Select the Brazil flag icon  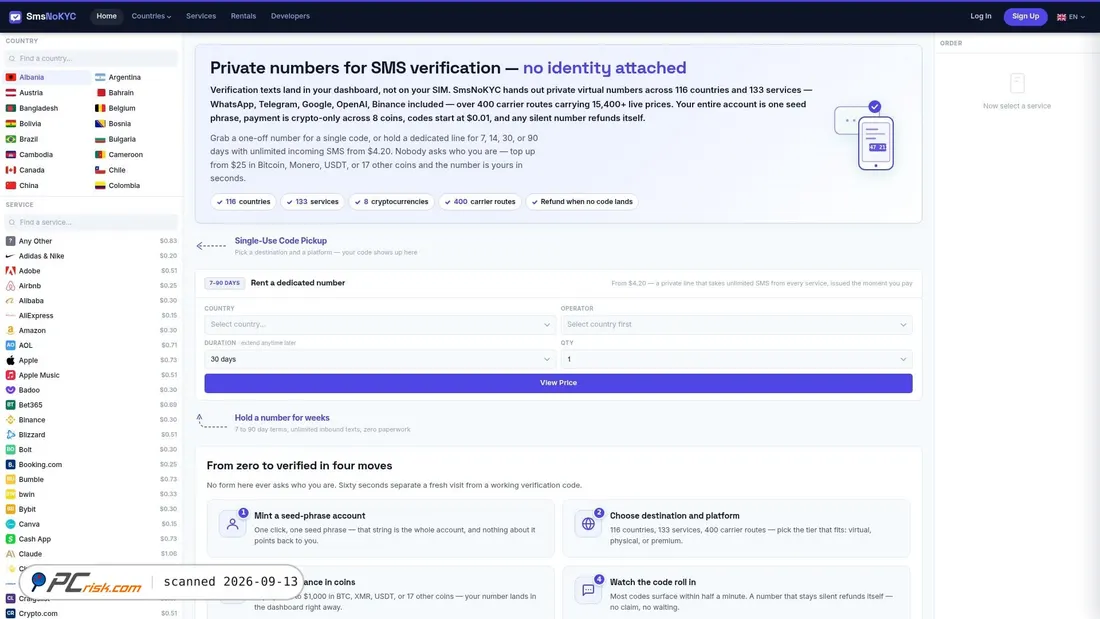click(11, 139)
